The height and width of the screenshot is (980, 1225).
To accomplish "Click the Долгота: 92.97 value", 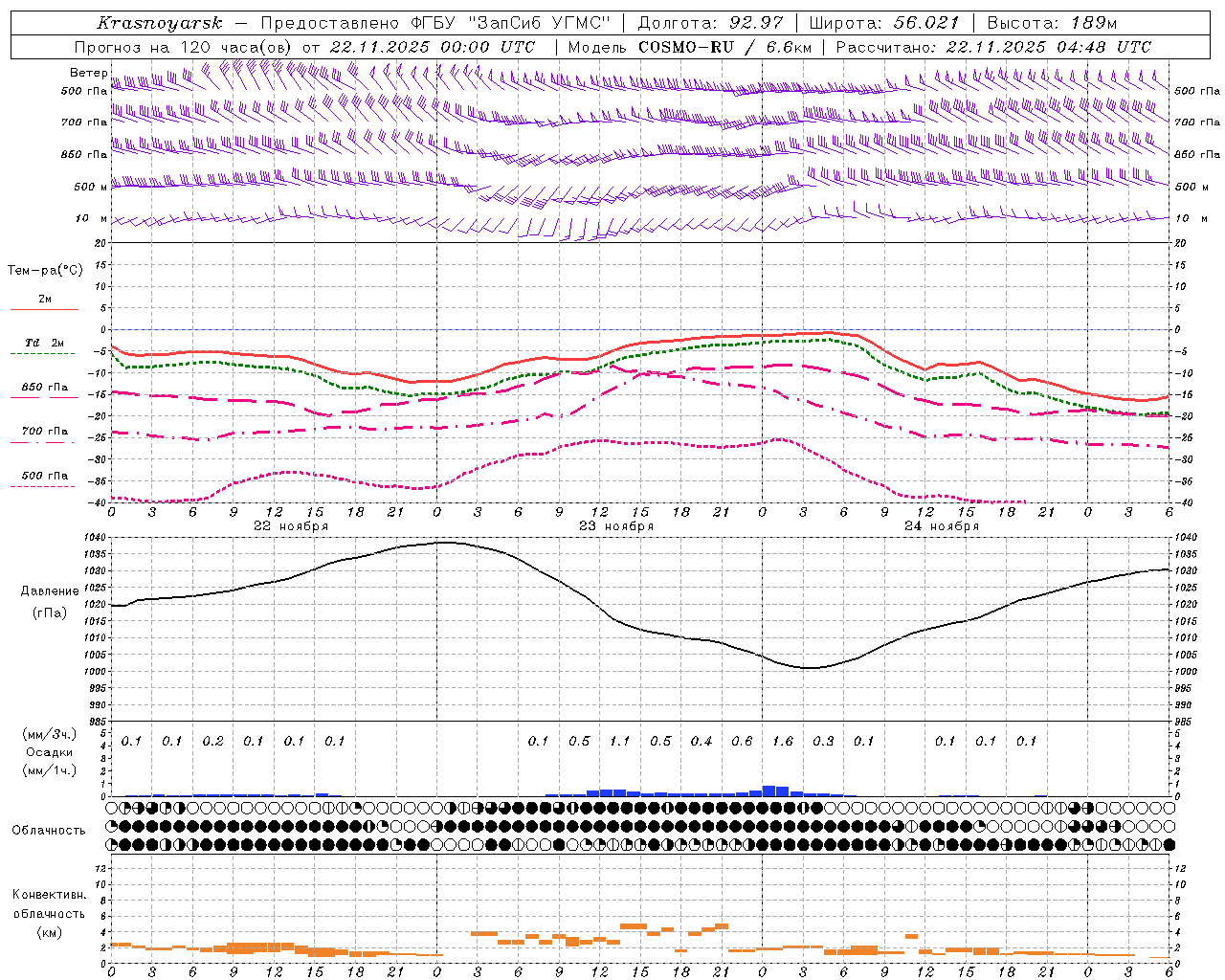I will (709, 23).
